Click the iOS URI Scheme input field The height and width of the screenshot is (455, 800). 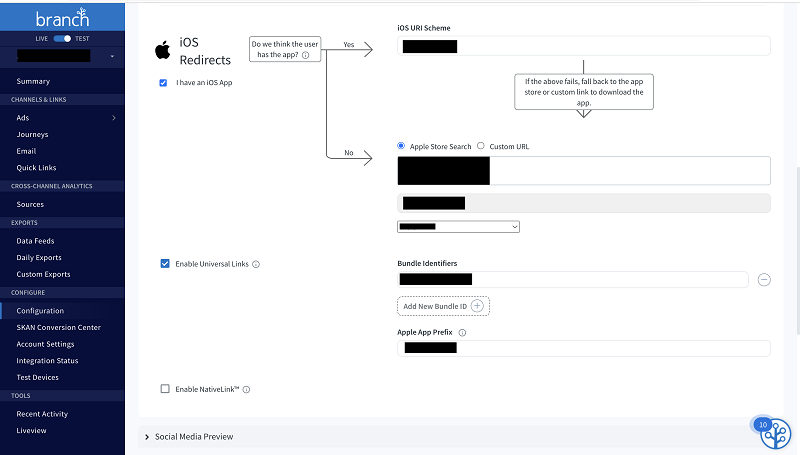(x=584, y=46)
